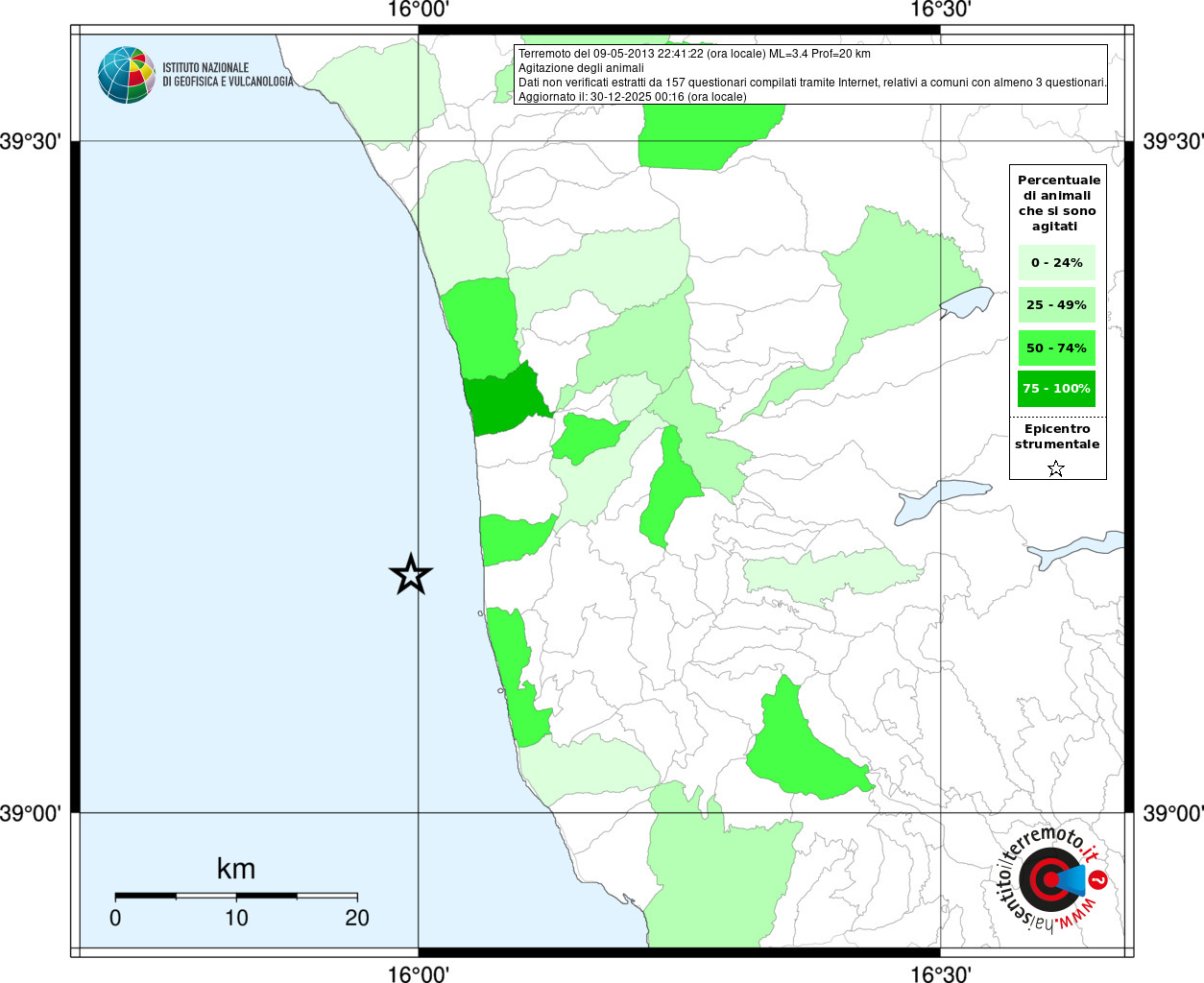Select the 0 - 24% legend swatch

1056,262
